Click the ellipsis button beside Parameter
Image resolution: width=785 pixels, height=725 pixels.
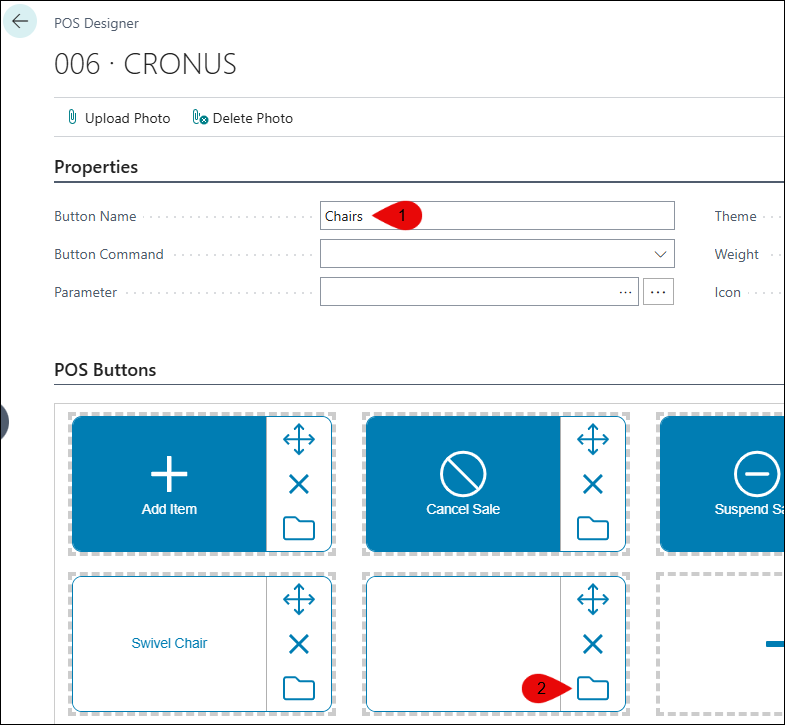coord(658,292)
